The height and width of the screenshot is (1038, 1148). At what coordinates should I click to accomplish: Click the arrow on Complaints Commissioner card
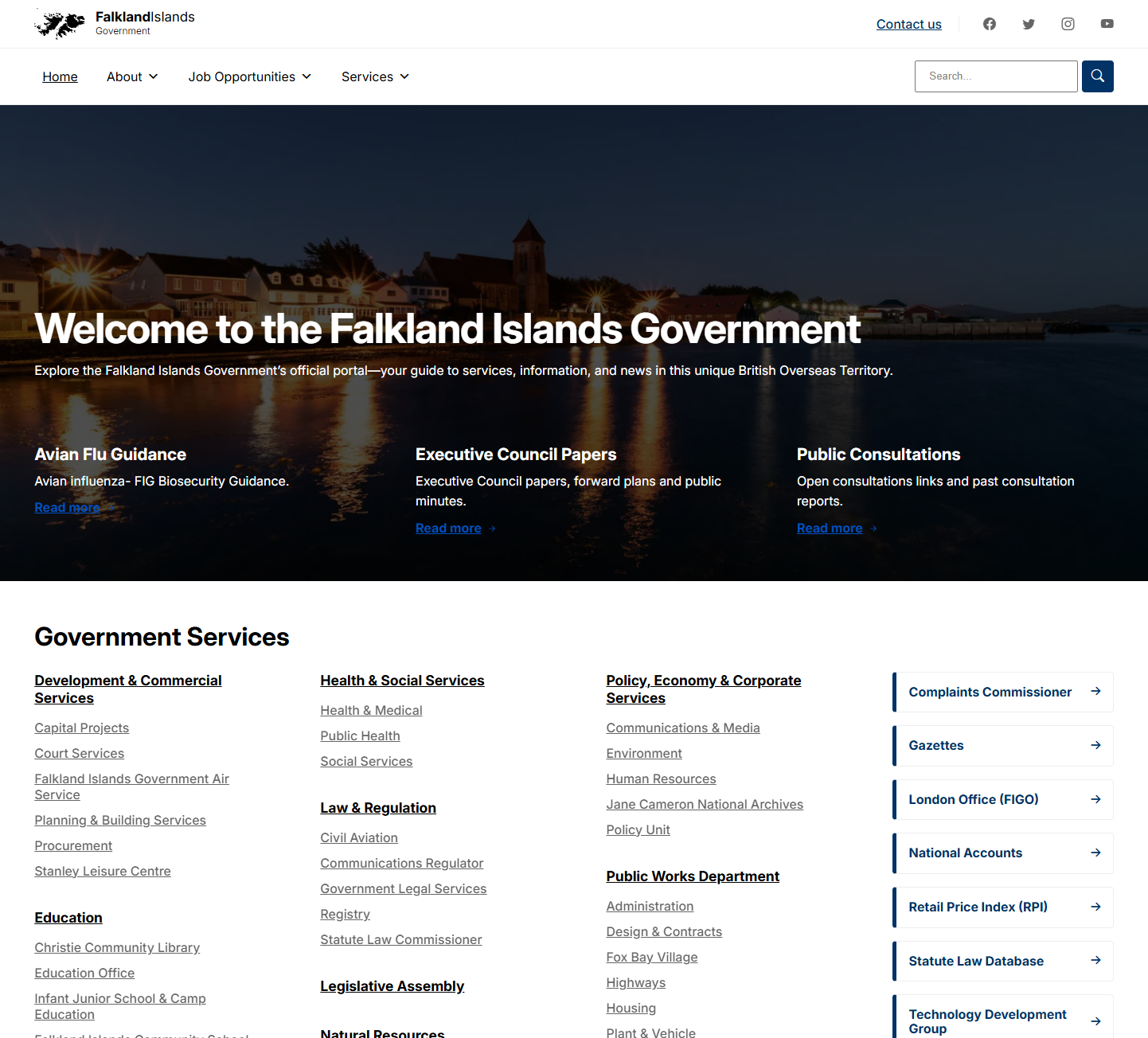(1095, 692)
